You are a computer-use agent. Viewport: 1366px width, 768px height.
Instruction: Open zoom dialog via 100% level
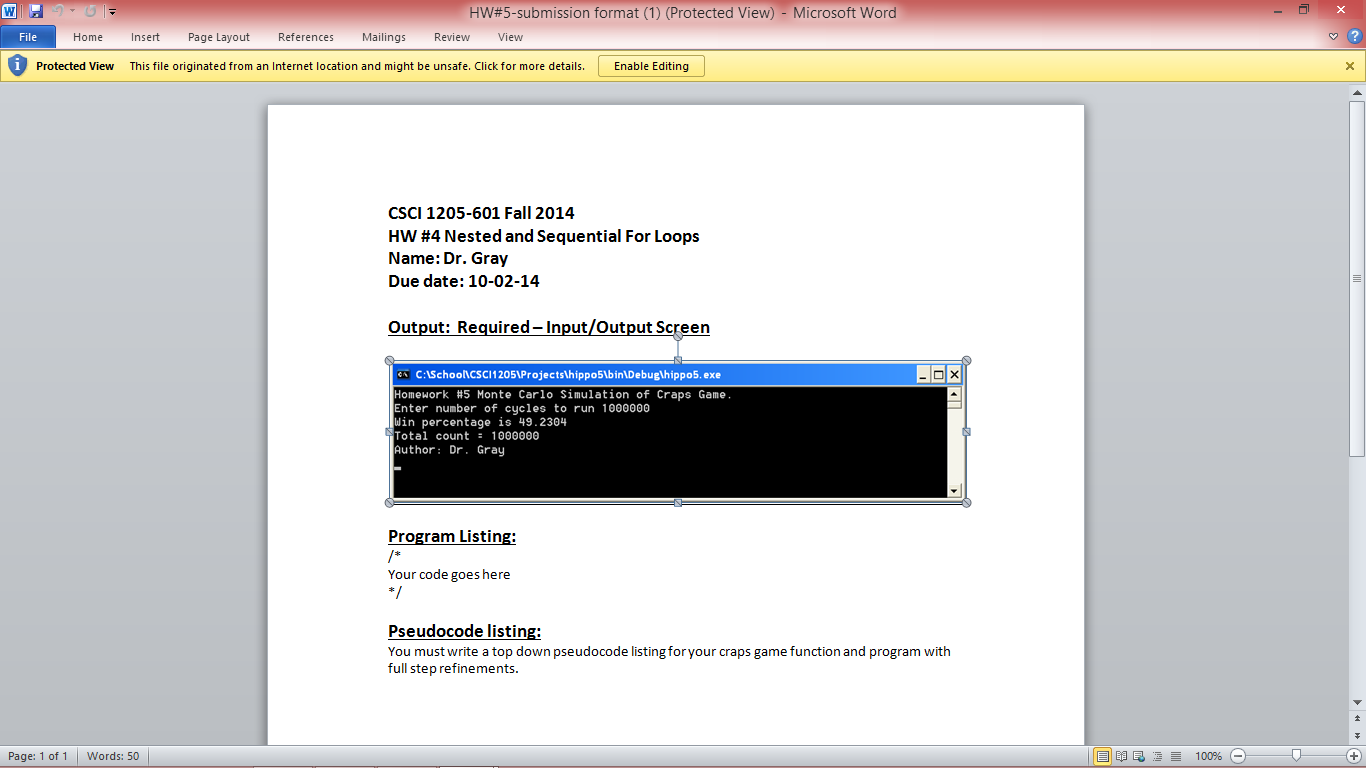(x=1209, y=756)
